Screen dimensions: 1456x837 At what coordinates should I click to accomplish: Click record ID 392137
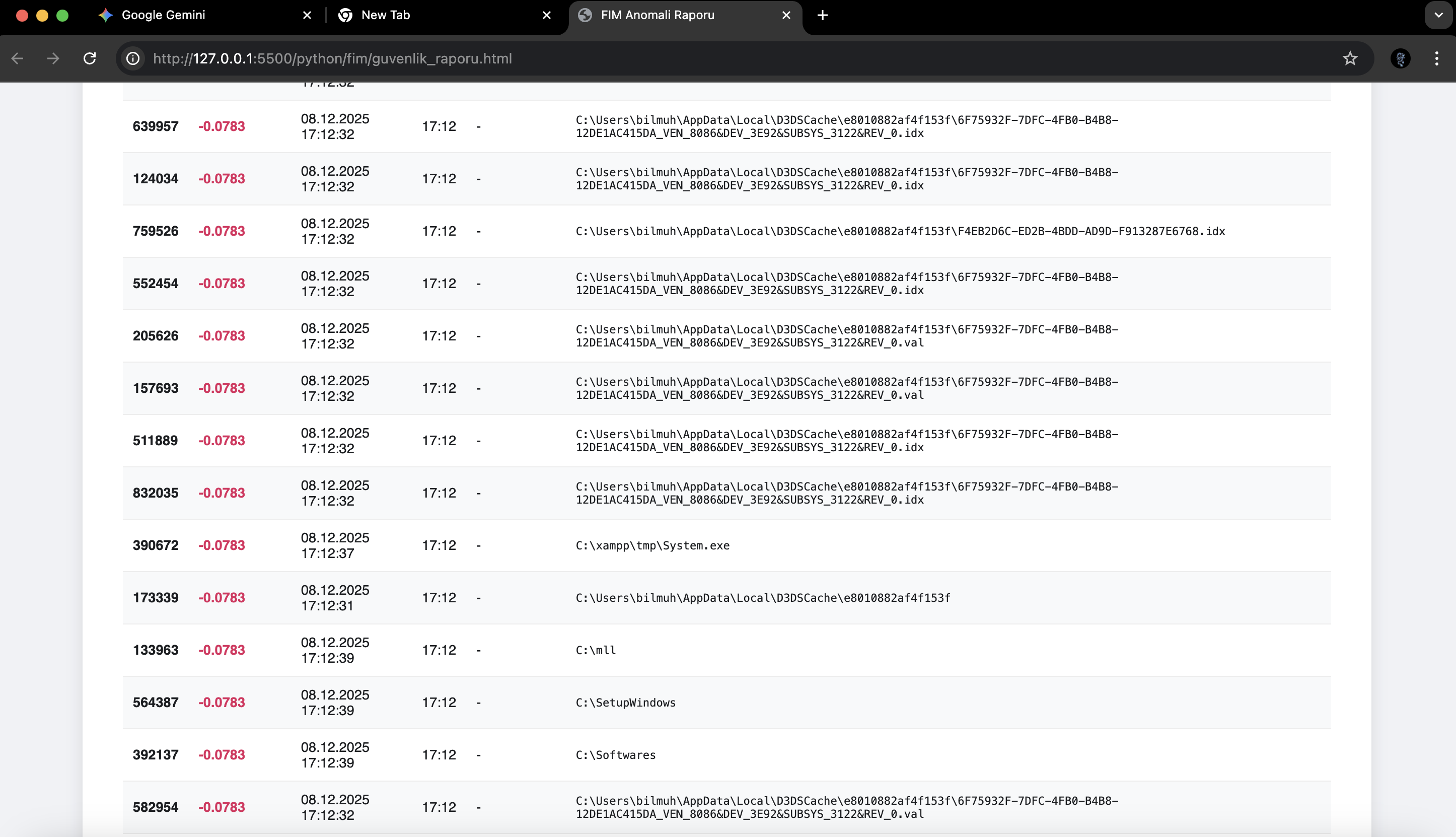tap(156, 755)
